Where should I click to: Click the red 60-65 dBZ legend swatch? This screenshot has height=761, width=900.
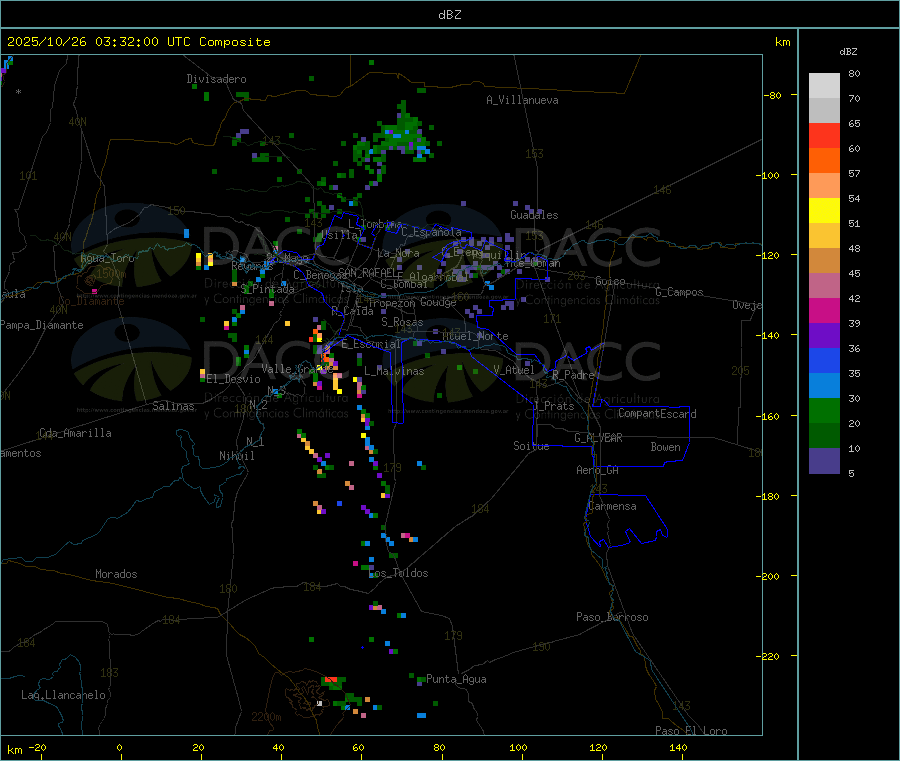pyautogui.click(x=824, y=135)
